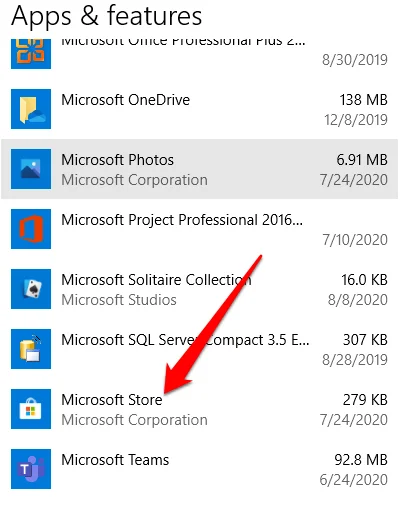Select the Microsoft Teams entry name
The width and height of the screenshot is (413, 509).
(115, 460)
